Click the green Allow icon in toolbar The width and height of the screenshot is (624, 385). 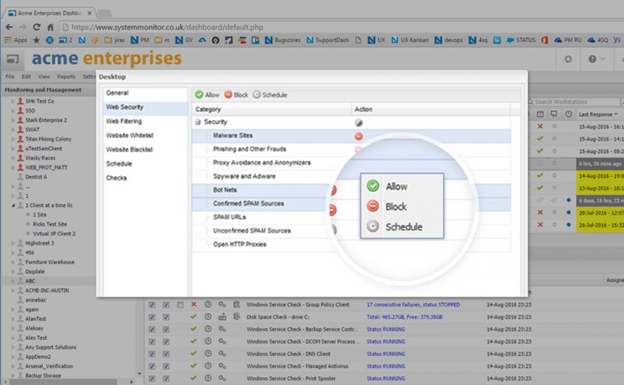[x=199, y=95]
